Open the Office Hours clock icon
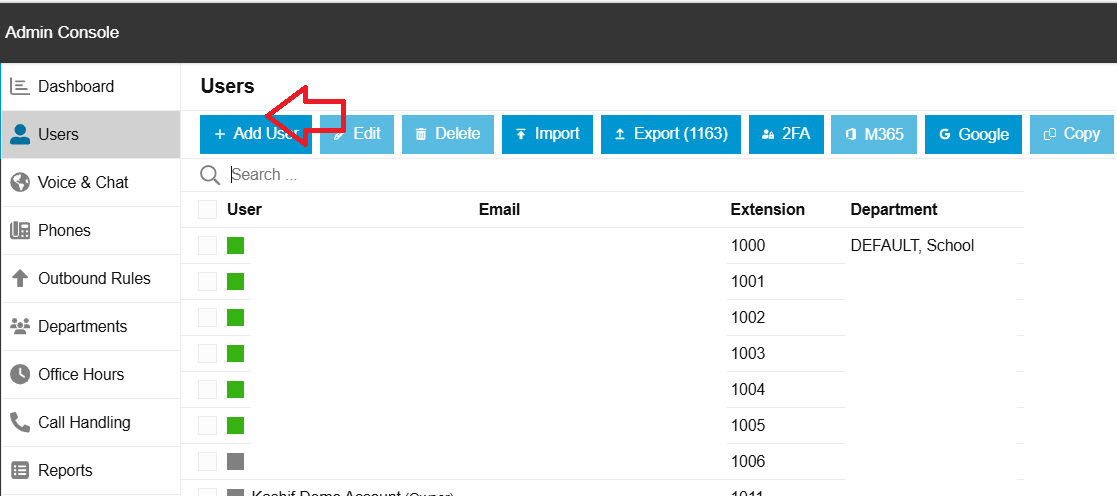1117x496 pixels. point(19,374)
